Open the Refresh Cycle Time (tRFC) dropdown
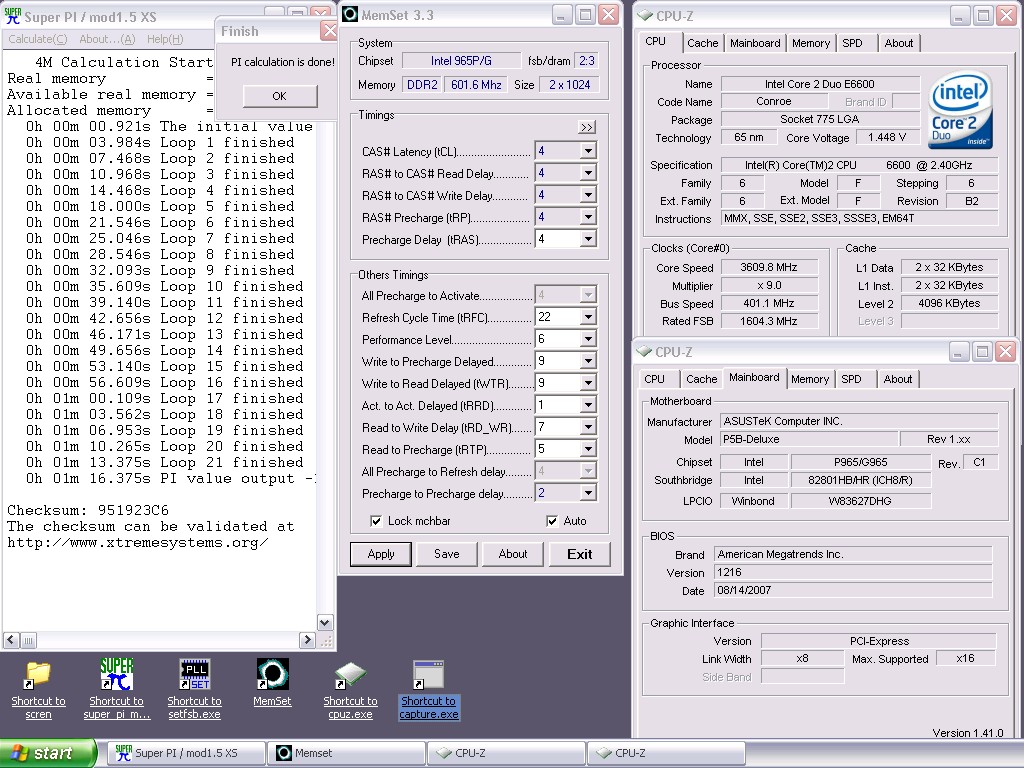The width and height of the screenshot is (1024, 768). coord(588,317)
